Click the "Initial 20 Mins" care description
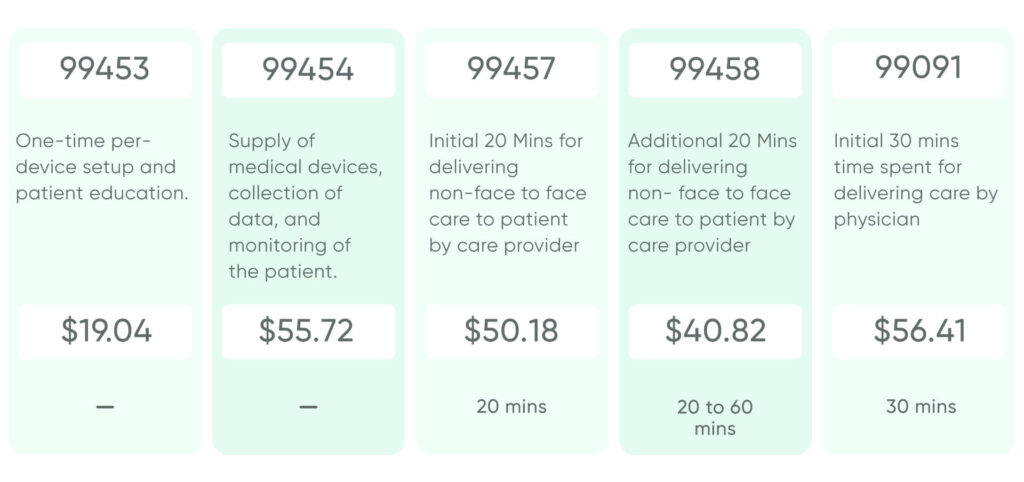The image size is (1024, 482). (507, 193)
